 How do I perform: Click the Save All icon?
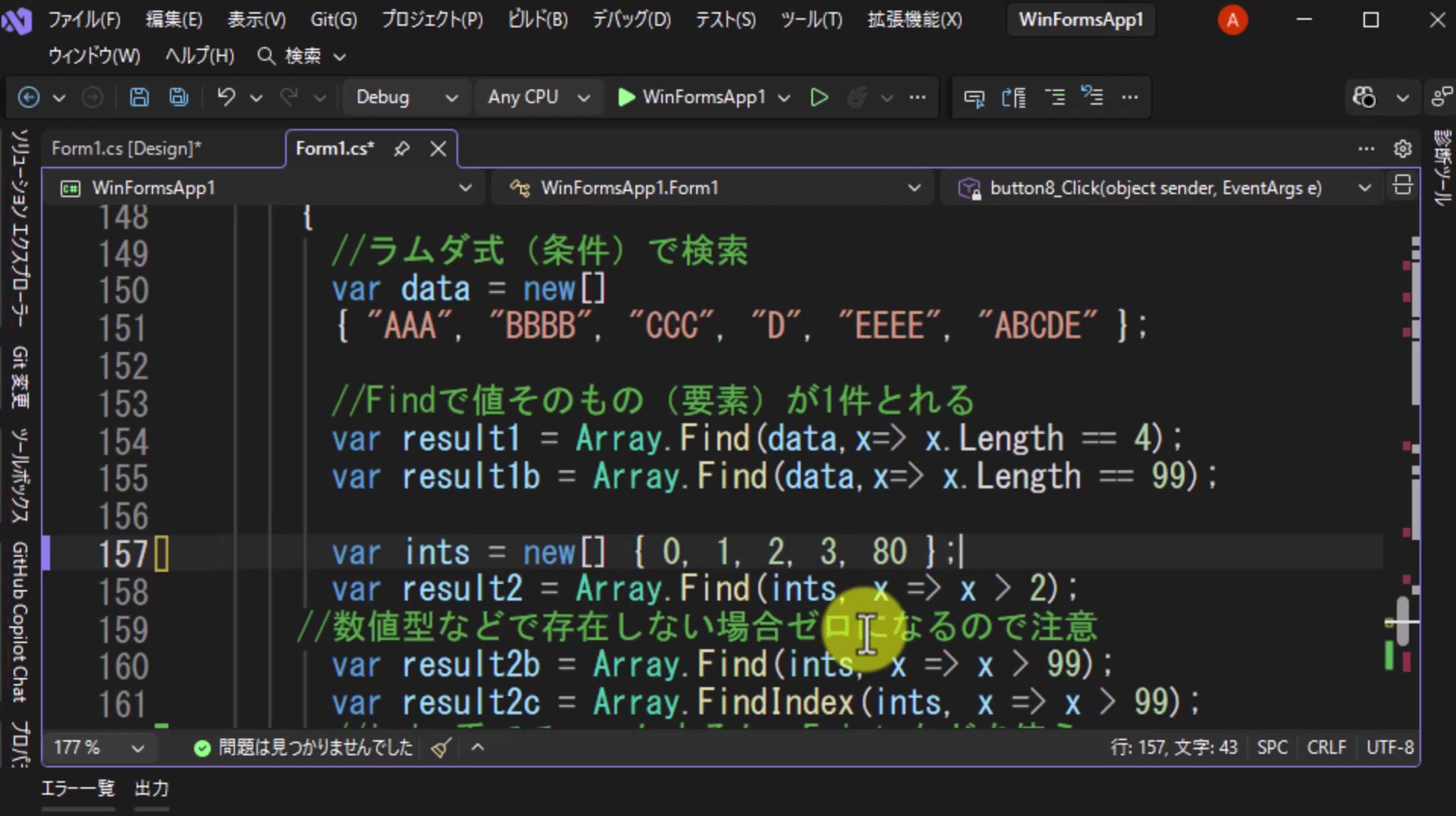(x=179, y=97)
